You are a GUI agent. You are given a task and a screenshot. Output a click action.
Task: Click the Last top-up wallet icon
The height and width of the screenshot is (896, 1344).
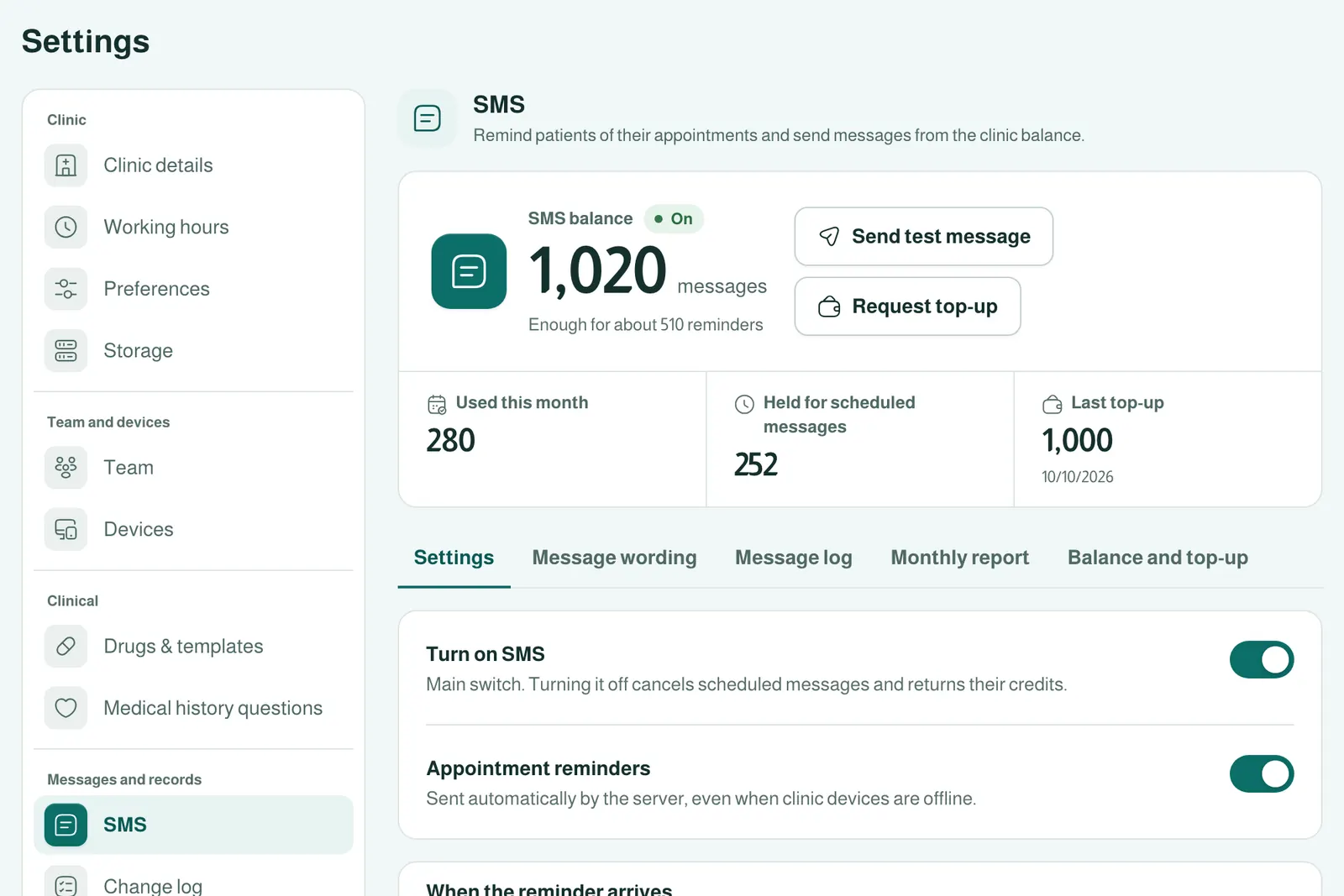tap(1052, 404)
